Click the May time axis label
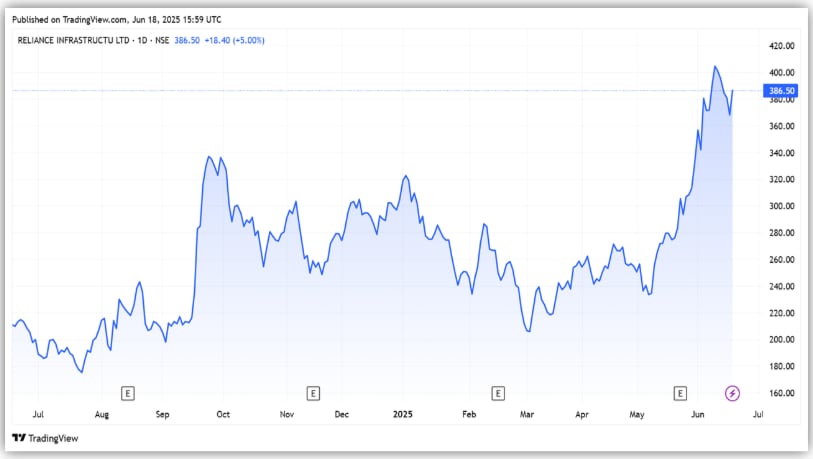This screenshot has height=459, width=813. tap(637, 414)
